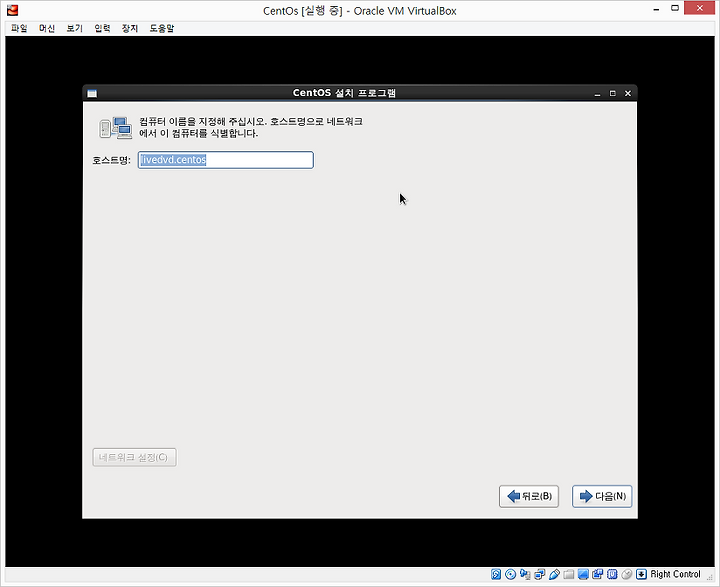Open the 파일 menu
720x587 pixels.
click(x=19, y=28)
